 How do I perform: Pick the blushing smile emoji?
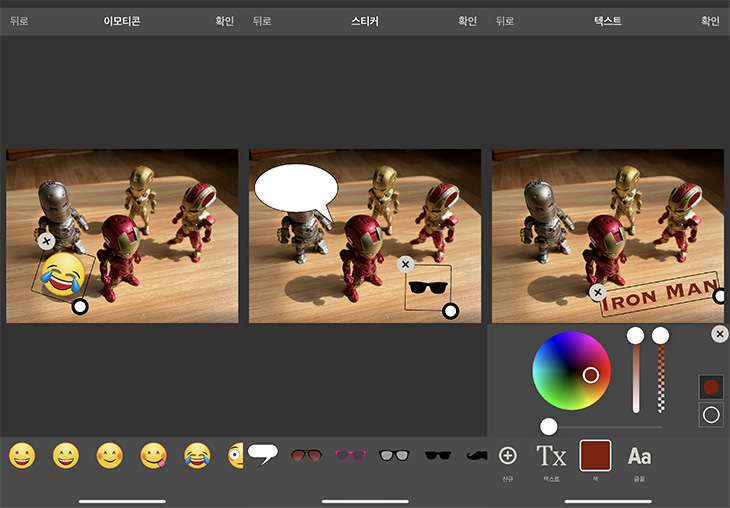pos(109,455)
